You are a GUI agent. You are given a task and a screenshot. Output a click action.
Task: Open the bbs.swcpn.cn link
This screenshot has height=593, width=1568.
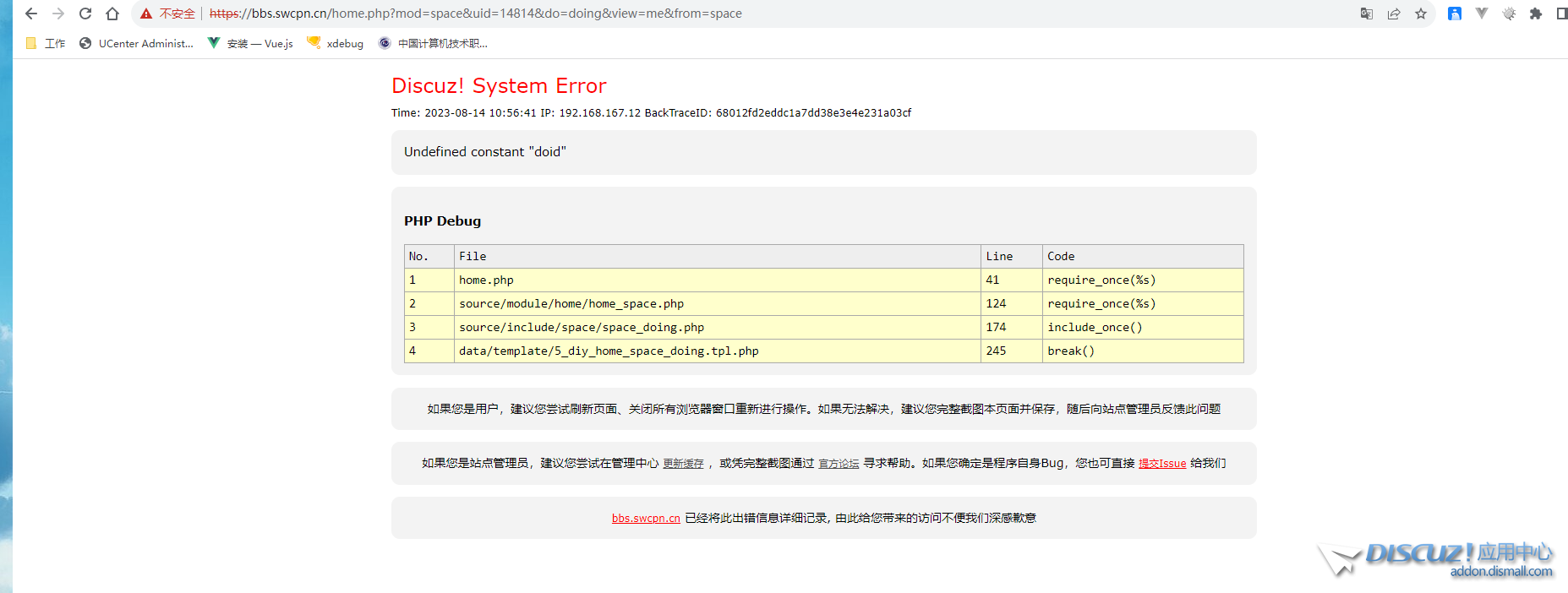point(646,518)
